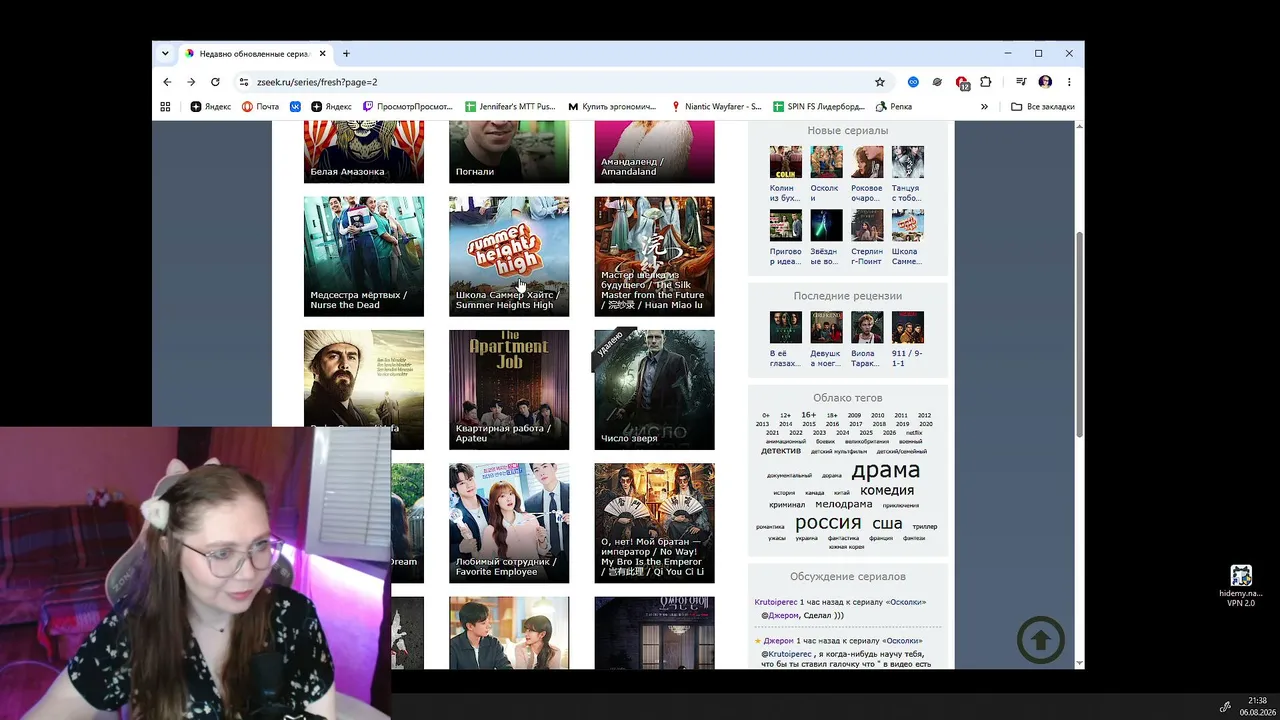Open the Погнали series poster

tap(509, 152)
